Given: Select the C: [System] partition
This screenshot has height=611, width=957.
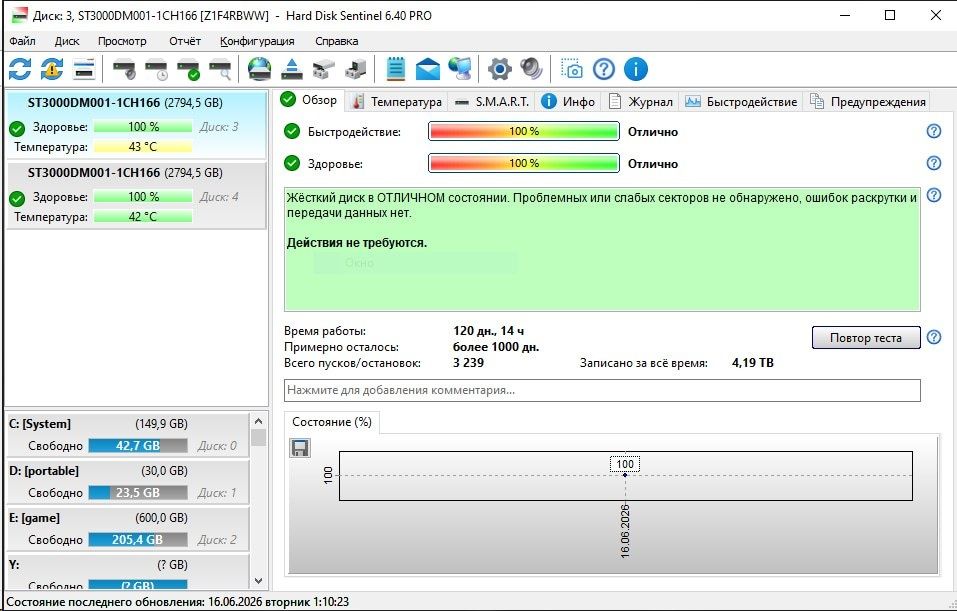Looking at the screenshot, I should 128,435.
